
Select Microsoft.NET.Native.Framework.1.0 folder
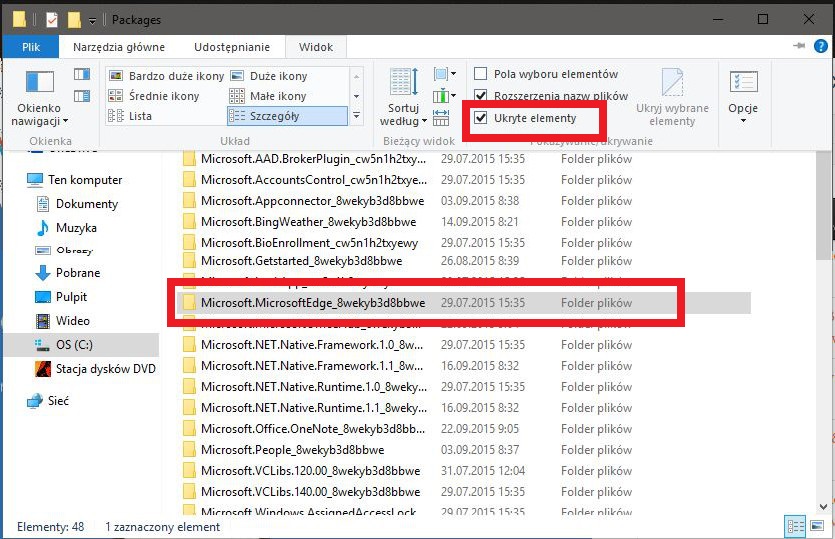click(x=407, y=345)
